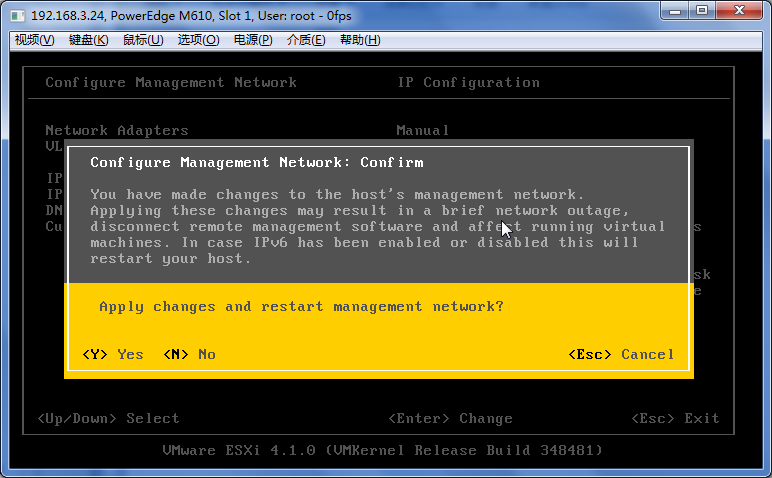Open the 选项(O) options menu

click(198, 40)
